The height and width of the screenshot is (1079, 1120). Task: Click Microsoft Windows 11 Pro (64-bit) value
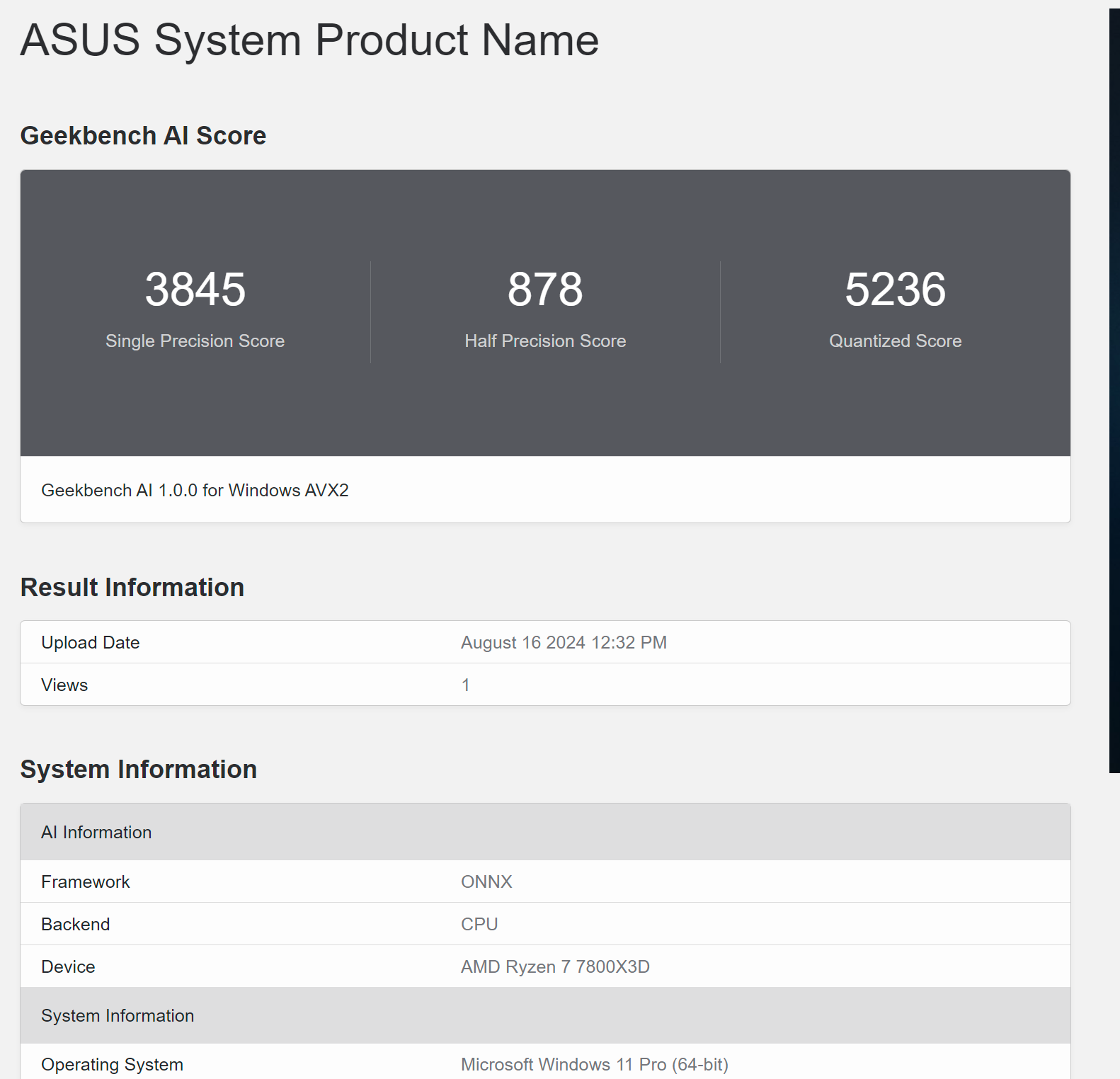[595, 1064]
